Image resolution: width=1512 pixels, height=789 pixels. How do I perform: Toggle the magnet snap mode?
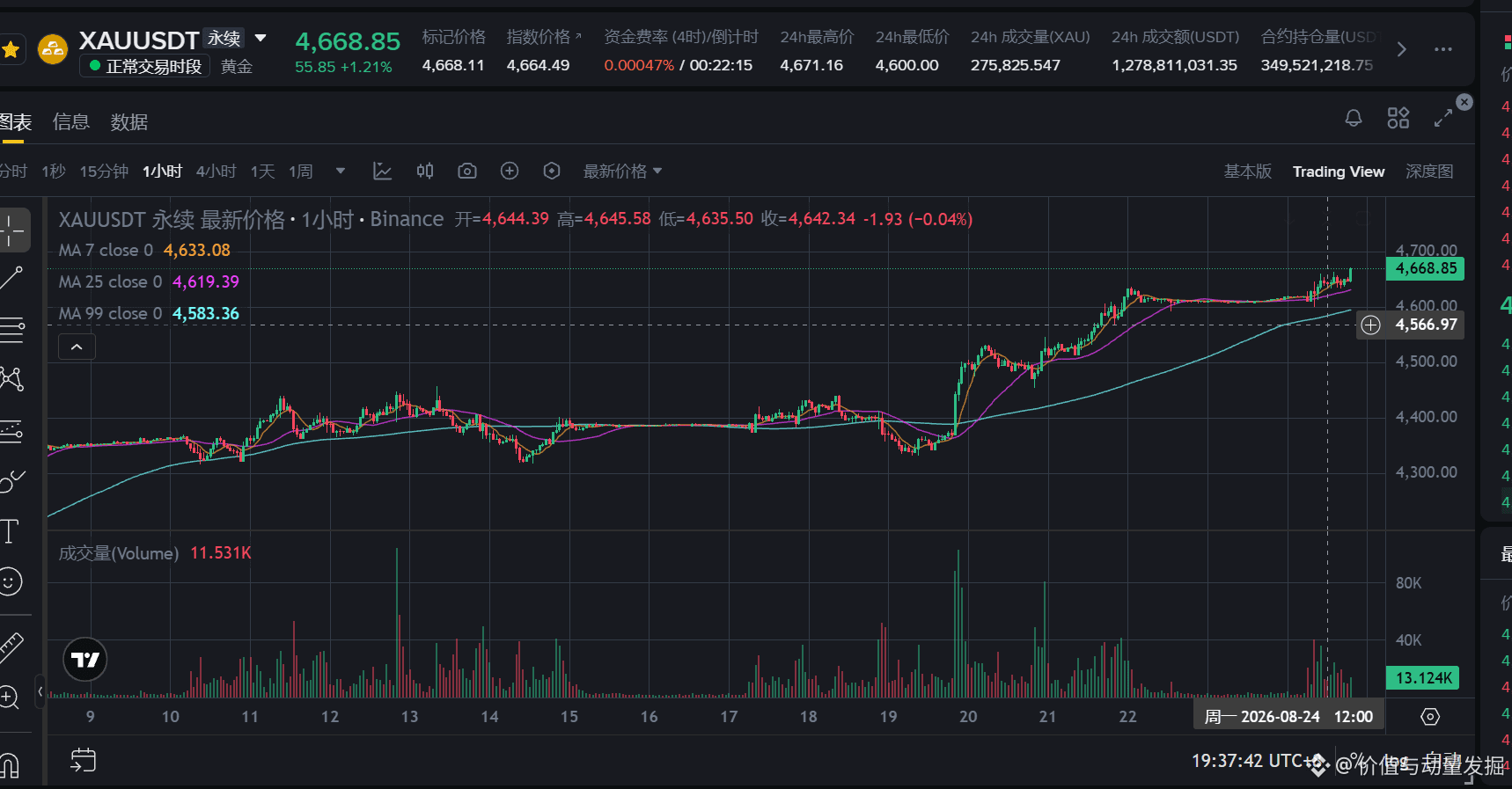[x=10, y=765]
